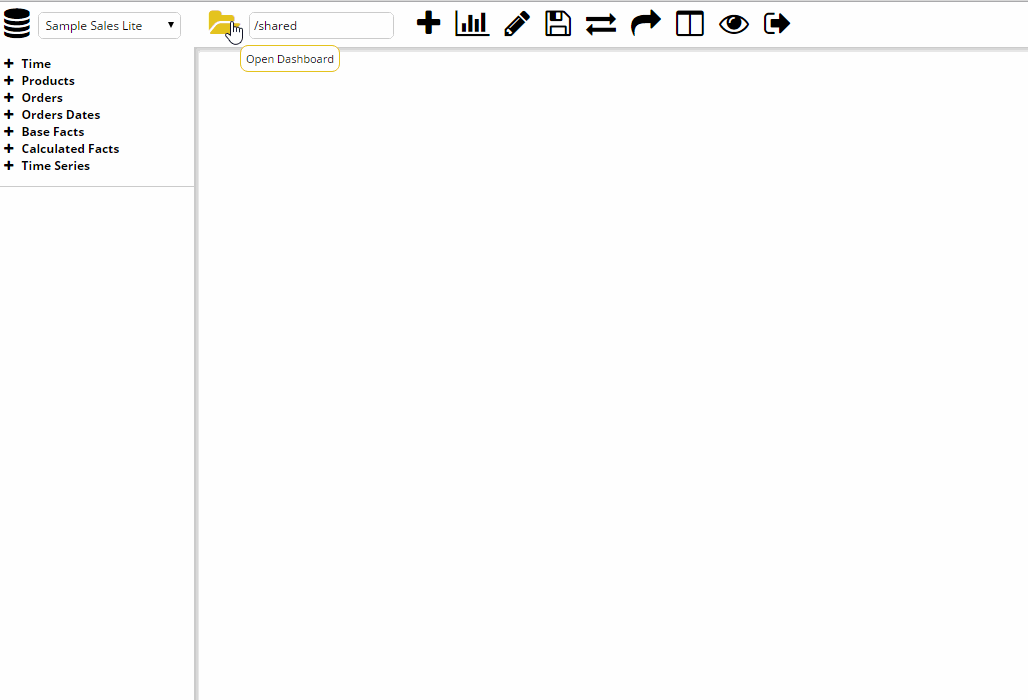
Task: Toggle preview with the eye icon
Action: [734, 24]
